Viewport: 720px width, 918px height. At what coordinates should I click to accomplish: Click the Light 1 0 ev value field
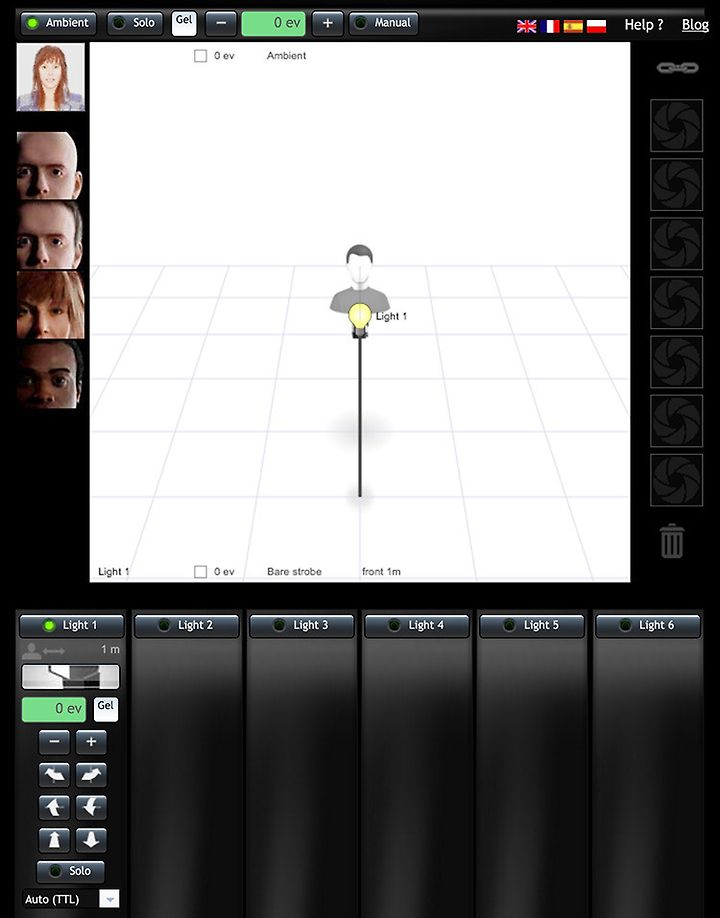coord(54,709)
